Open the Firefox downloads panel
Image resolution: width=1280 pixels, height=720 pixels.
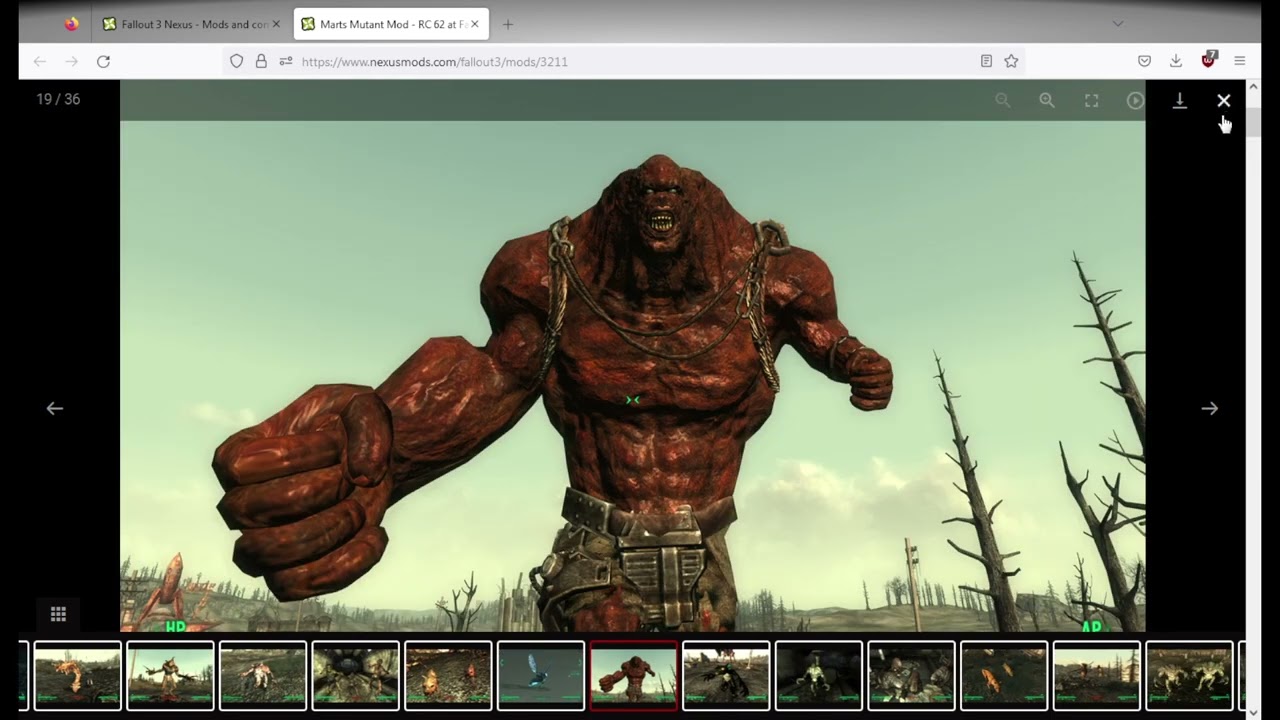pyautogui.click(x=1176, y=61)
